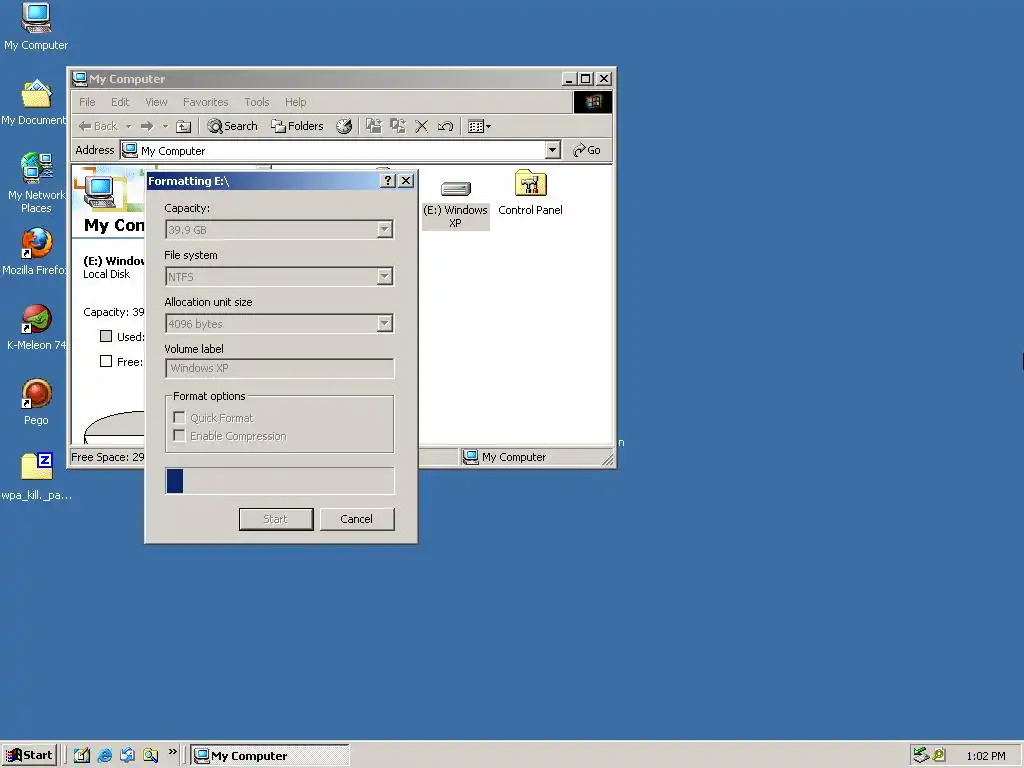Click the Delete X toolbar icon
Image resolution: width=1024 pixels, height=768 pixels.
point(422,126)
